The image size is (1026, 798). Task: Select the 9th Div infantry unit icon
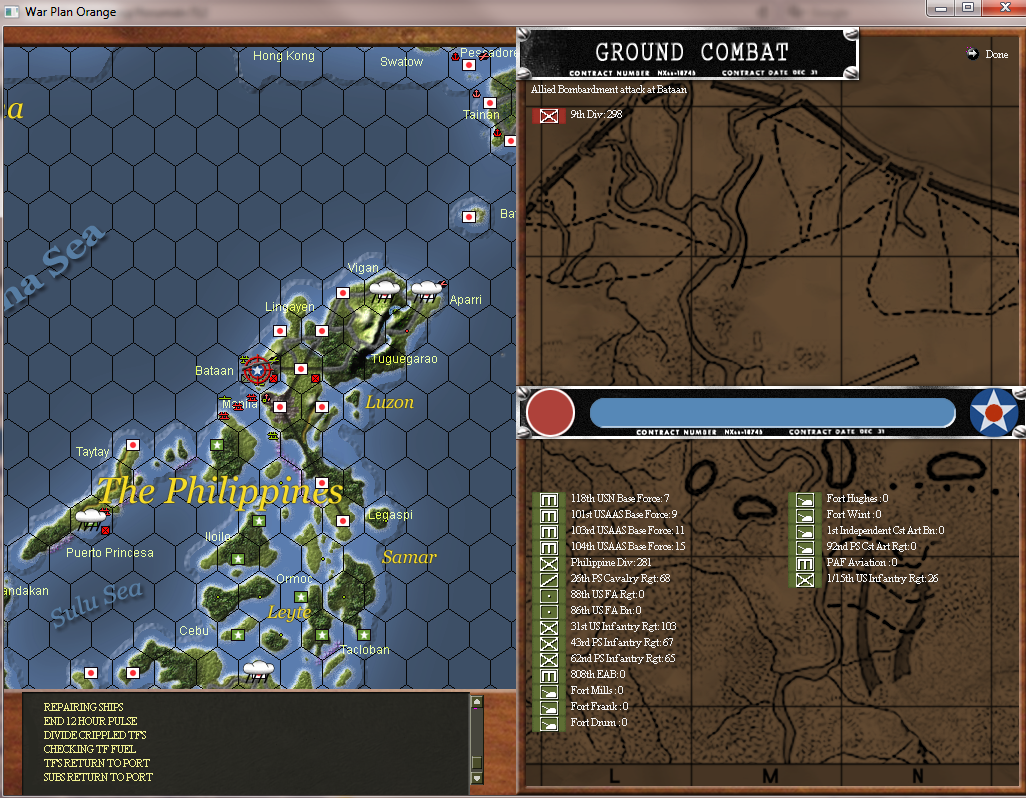pyautogui.click(x=548, y=116)
